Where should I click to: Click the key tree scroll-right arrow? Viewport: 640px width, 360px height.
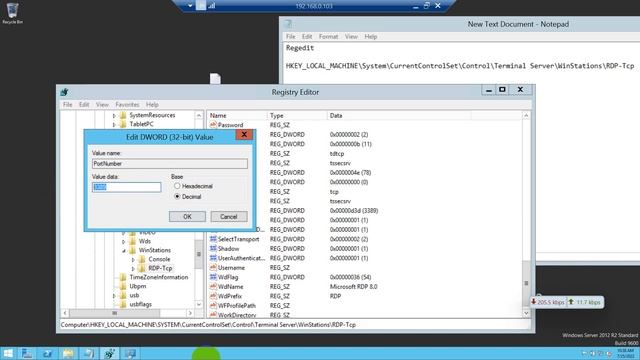[190, 313]
